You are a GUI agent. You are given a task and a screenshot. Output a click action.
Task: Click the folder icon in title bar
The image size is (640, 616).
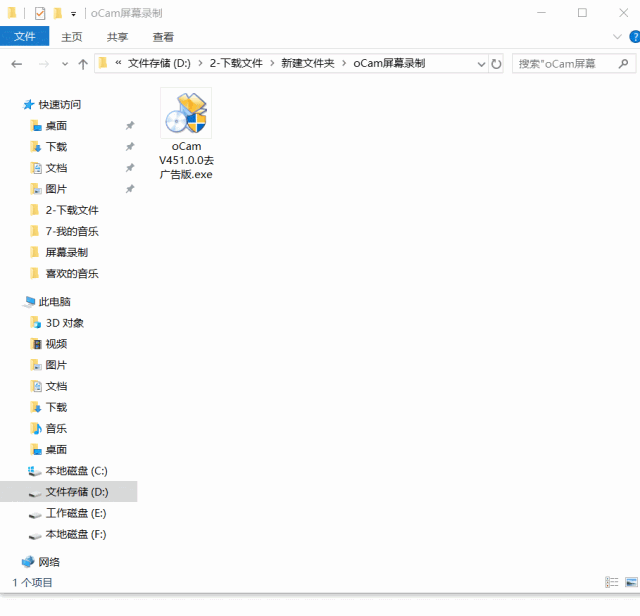(x=12, y=13)
